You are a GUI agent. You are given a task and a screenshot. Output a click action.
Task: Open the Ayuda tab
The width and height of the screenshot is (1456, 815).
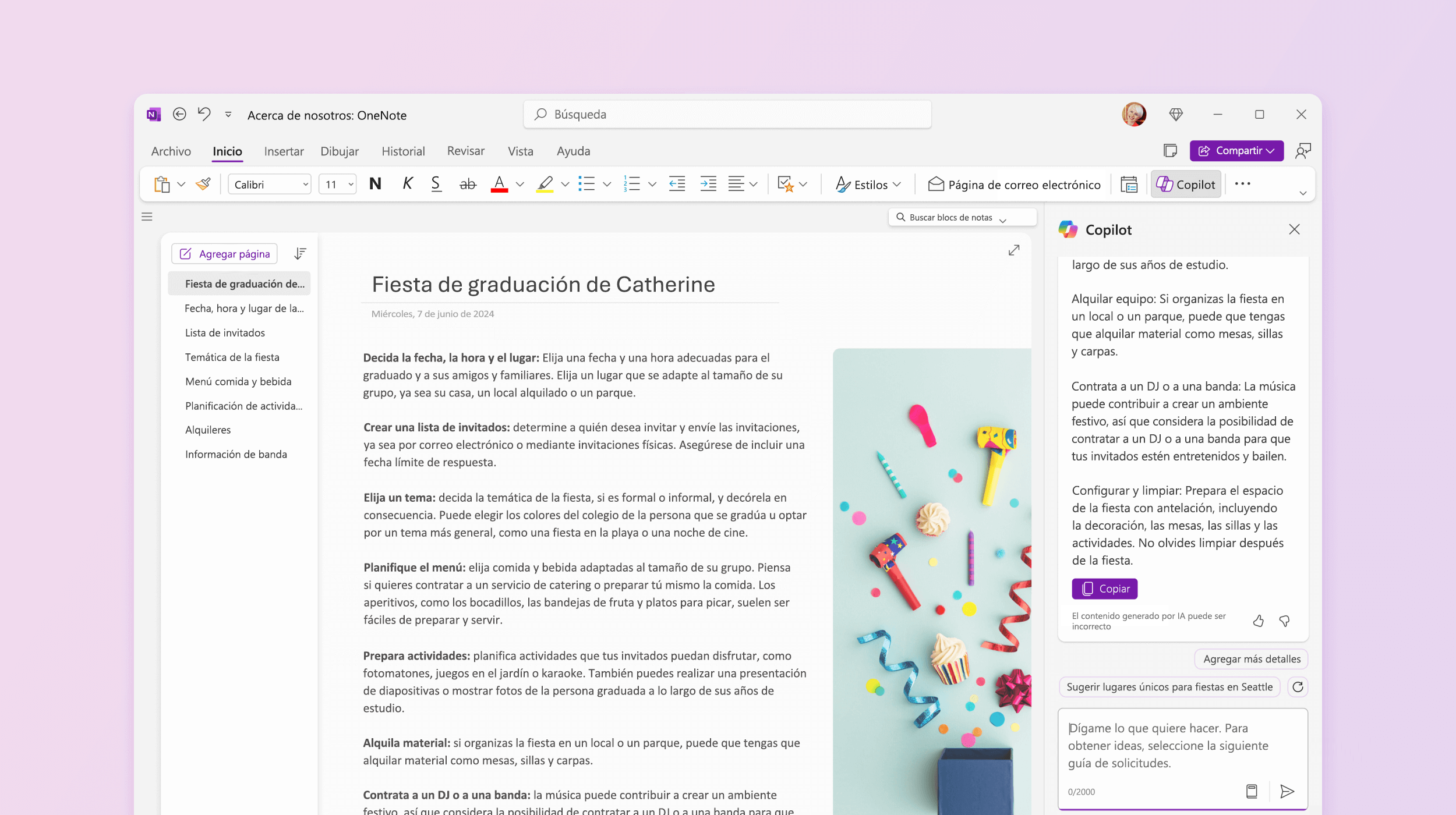coord(573,151)
